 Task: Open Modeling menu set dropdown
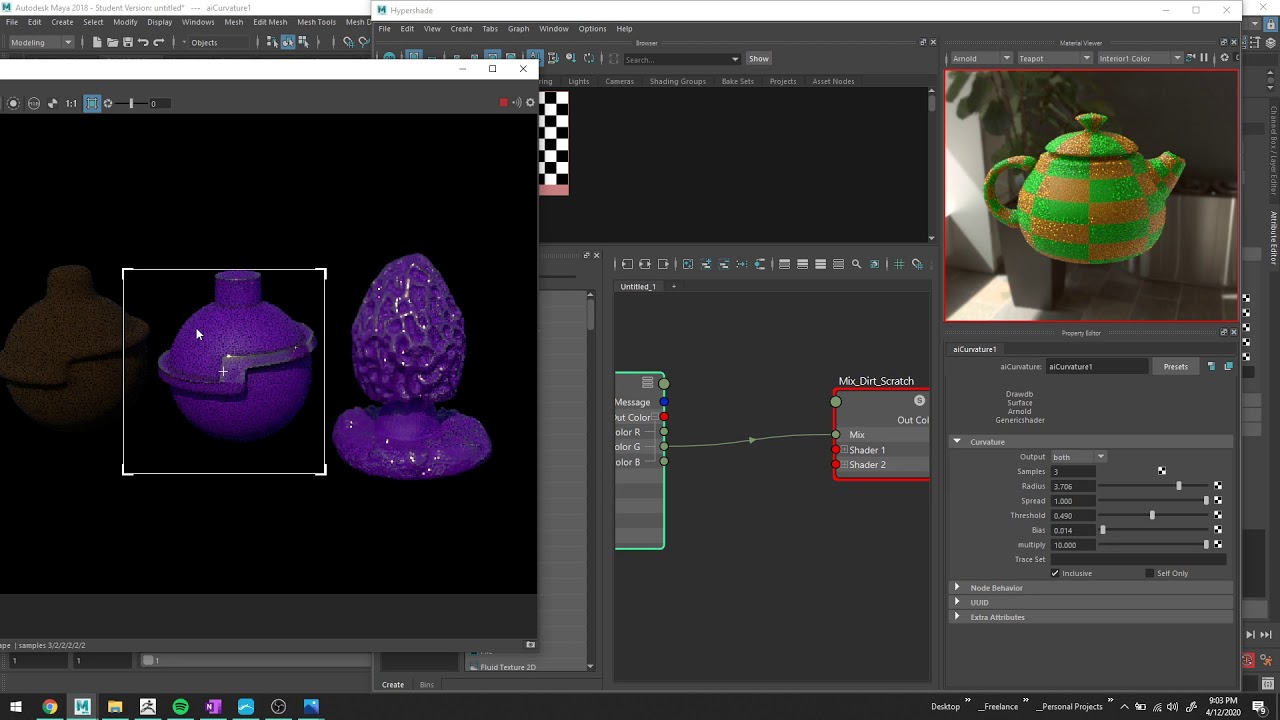click(x=41, y=42)
